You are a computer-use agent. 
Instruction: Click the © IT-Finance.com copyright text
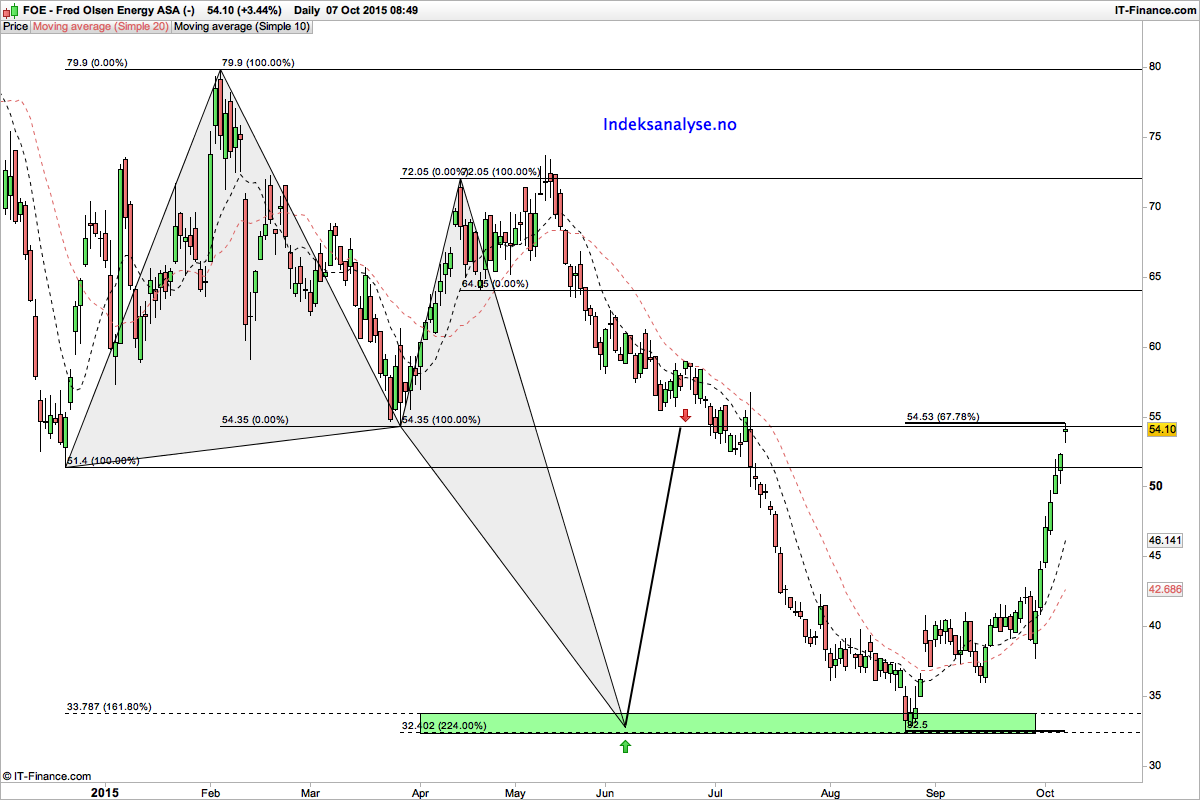(x=47, y=776)
